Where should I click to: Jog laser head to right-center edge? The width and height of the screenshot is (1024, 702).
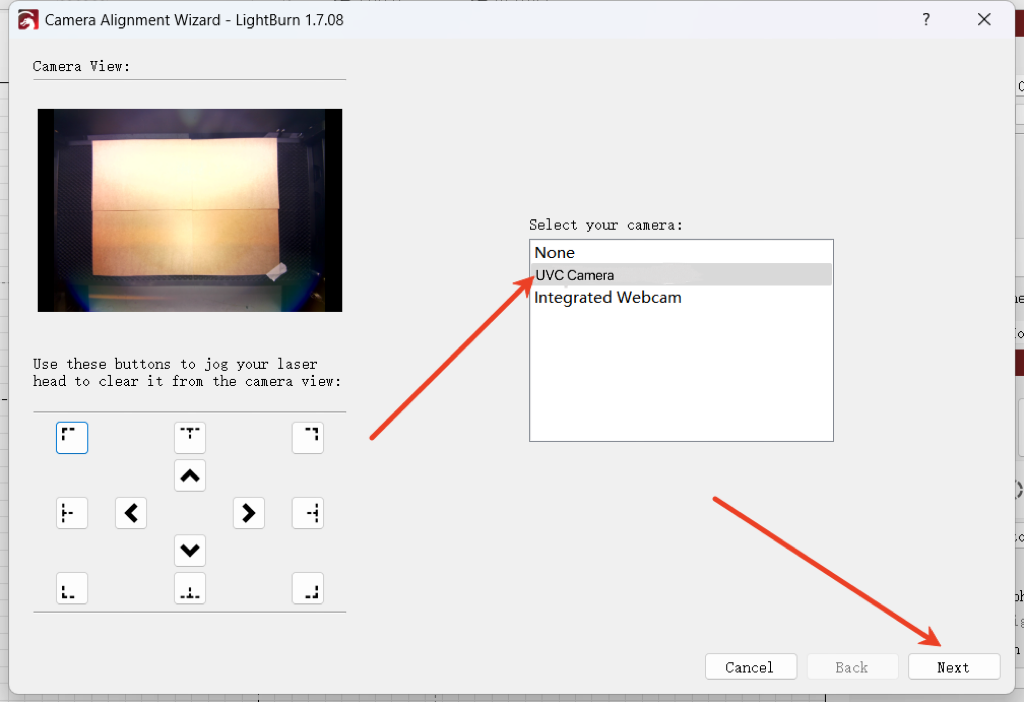pos(308,513)
